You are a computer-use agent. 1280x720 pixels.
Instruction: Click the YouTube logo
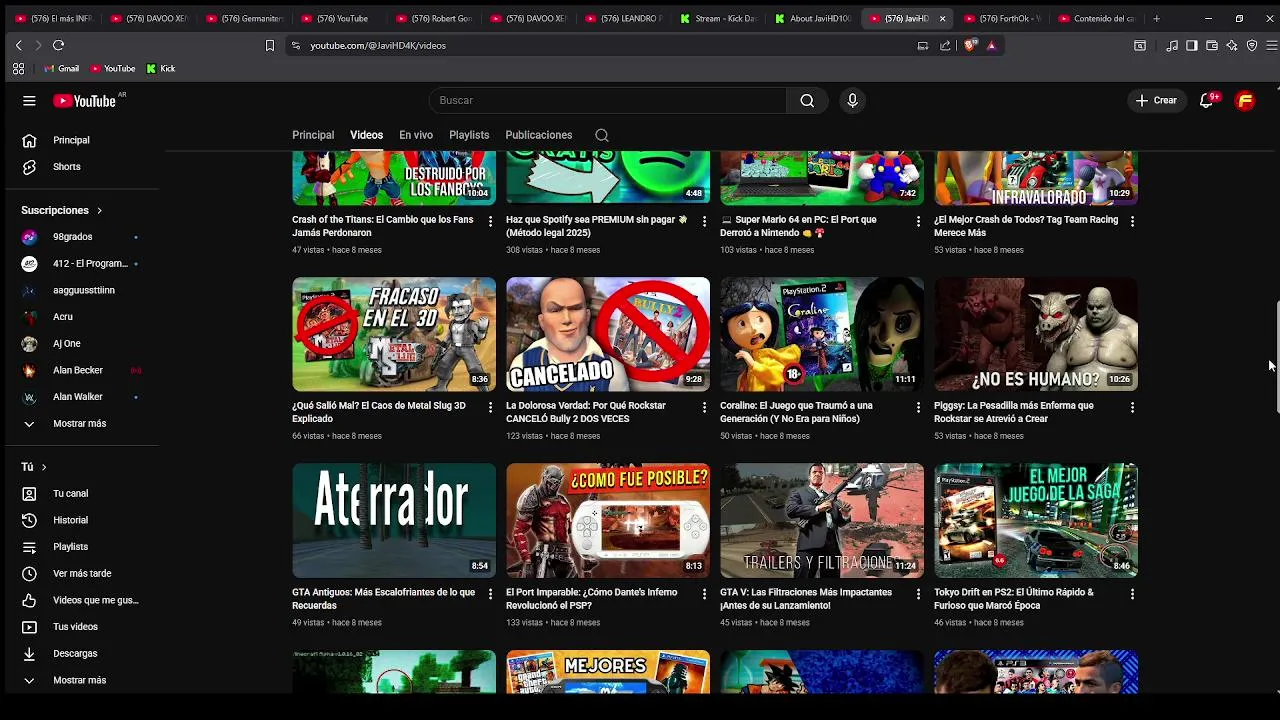click(84, 101)
